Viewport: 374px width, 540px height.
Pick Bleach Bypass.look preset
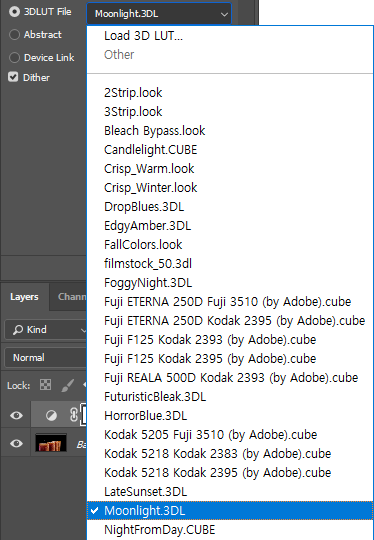[x=230, y=131]
